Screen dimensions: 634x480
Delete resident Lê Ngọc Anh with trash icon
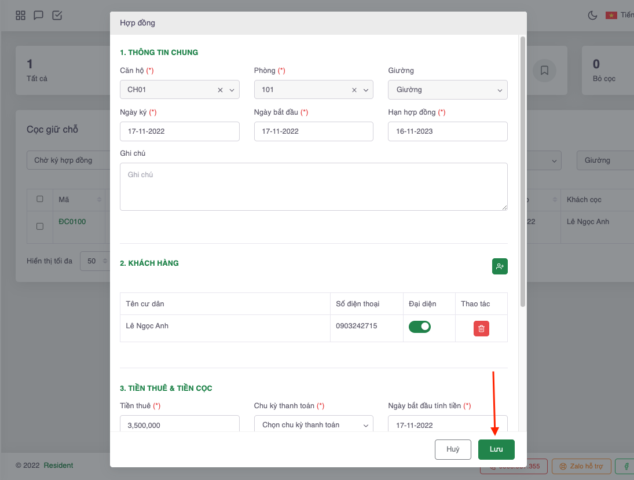pos(481,328)
